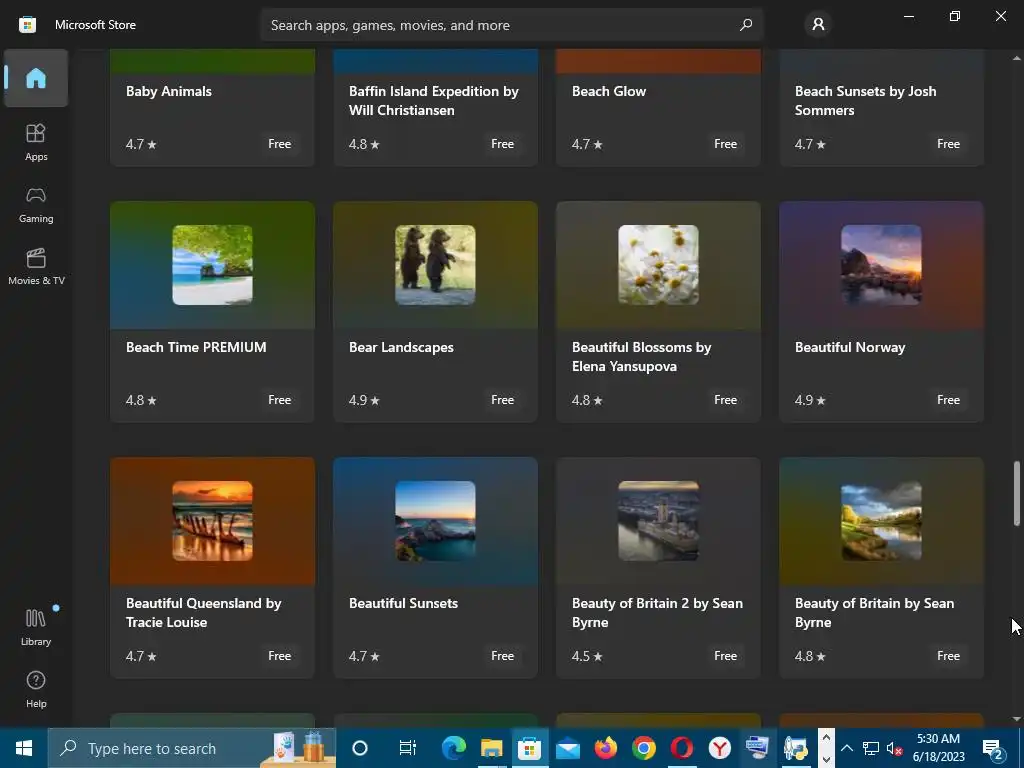Click Free on Baby Animals card
The width and height of the screenshot is (1024, 768).
click(280, 144)
